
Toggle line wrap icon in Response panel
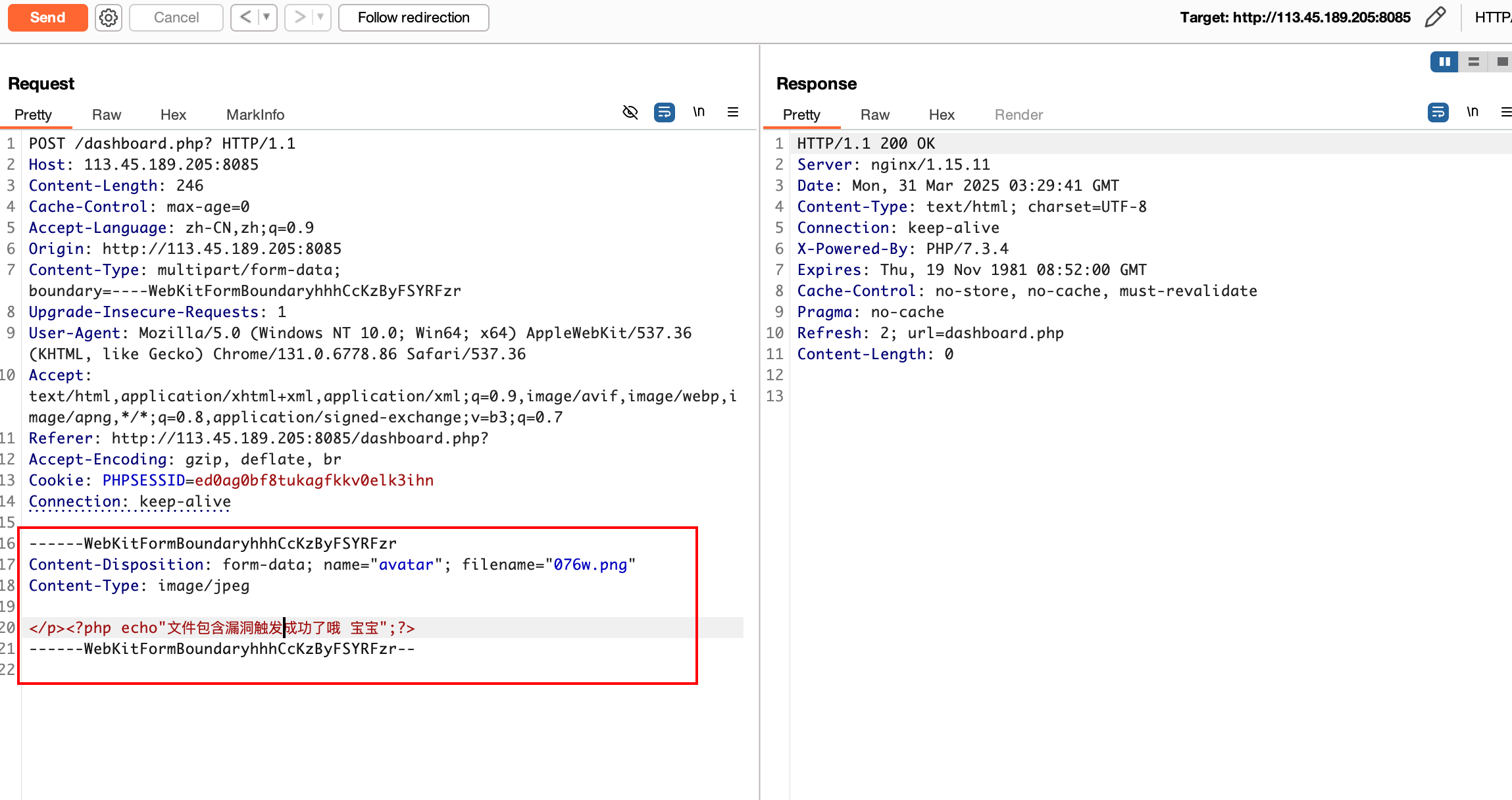tap(1438, 113)
